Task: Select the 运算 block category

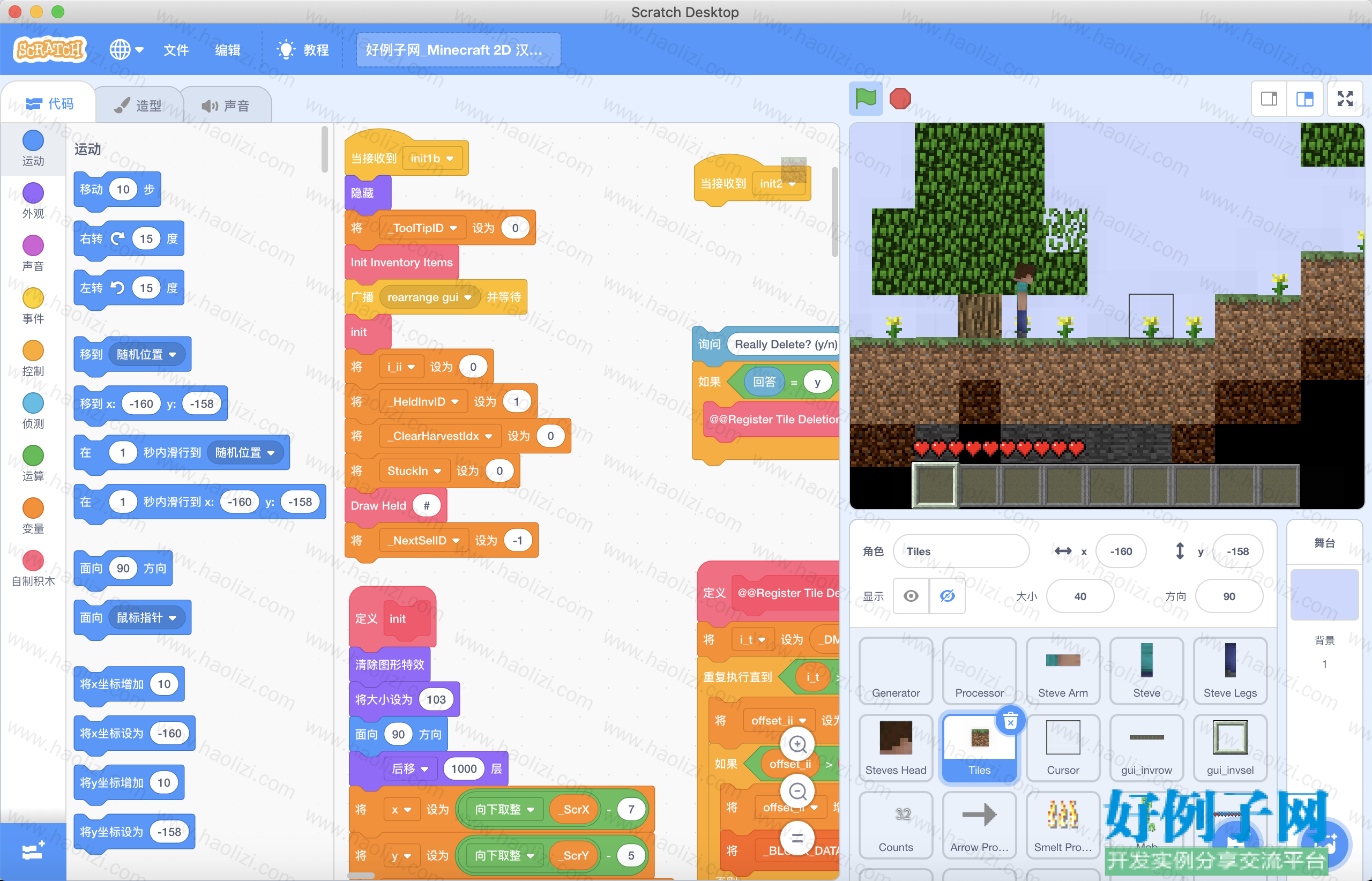Action: 33,464
